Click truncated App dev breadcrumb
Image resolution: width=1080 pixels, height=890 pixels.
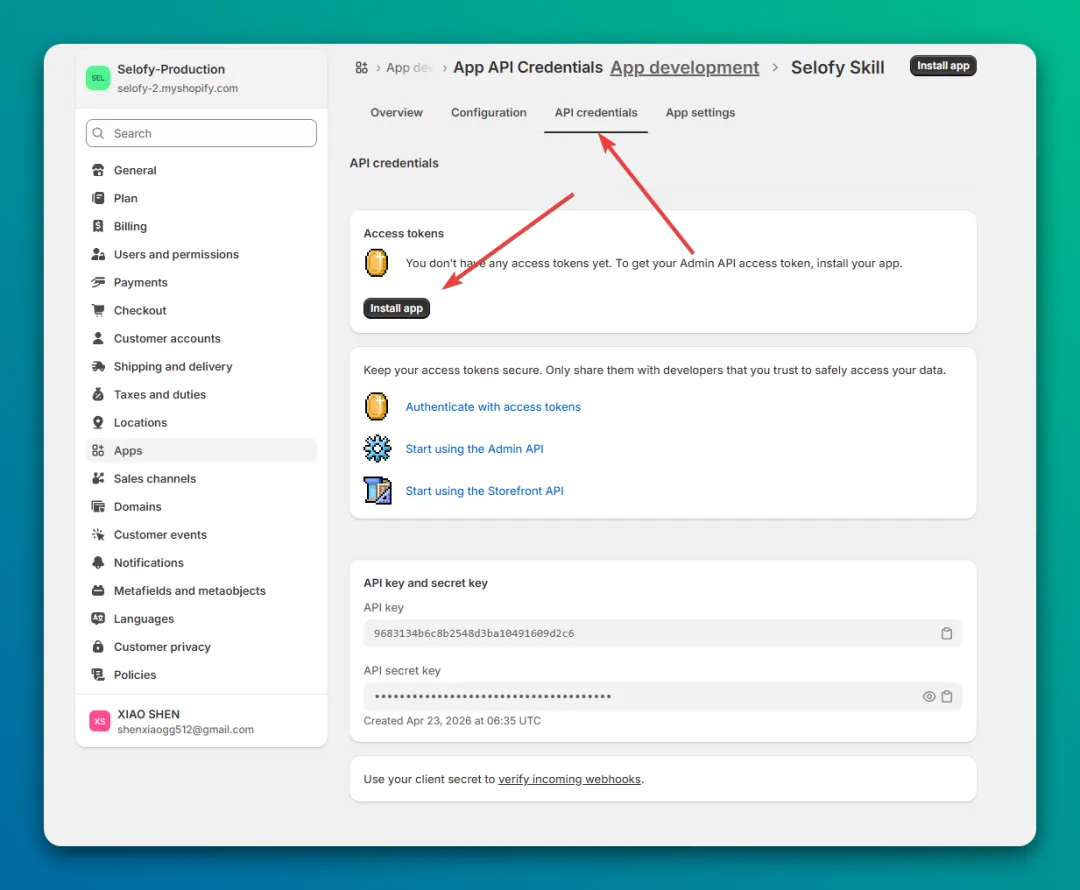409,68
